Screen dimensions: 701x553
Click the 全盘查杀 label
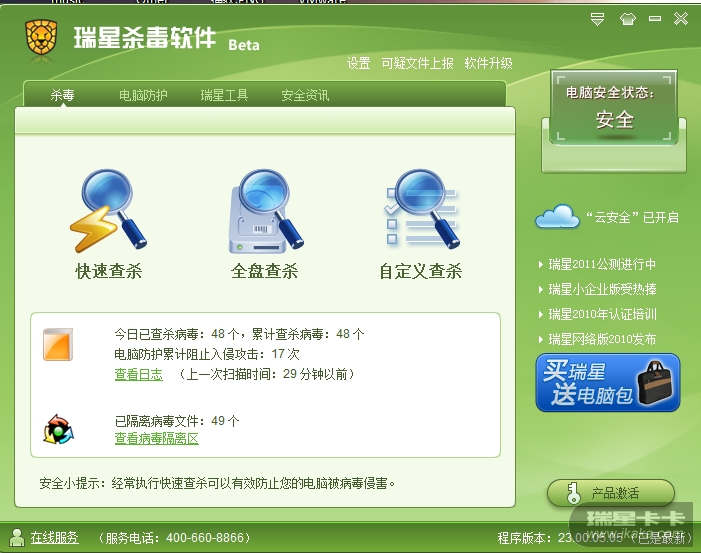click(265, 271)
